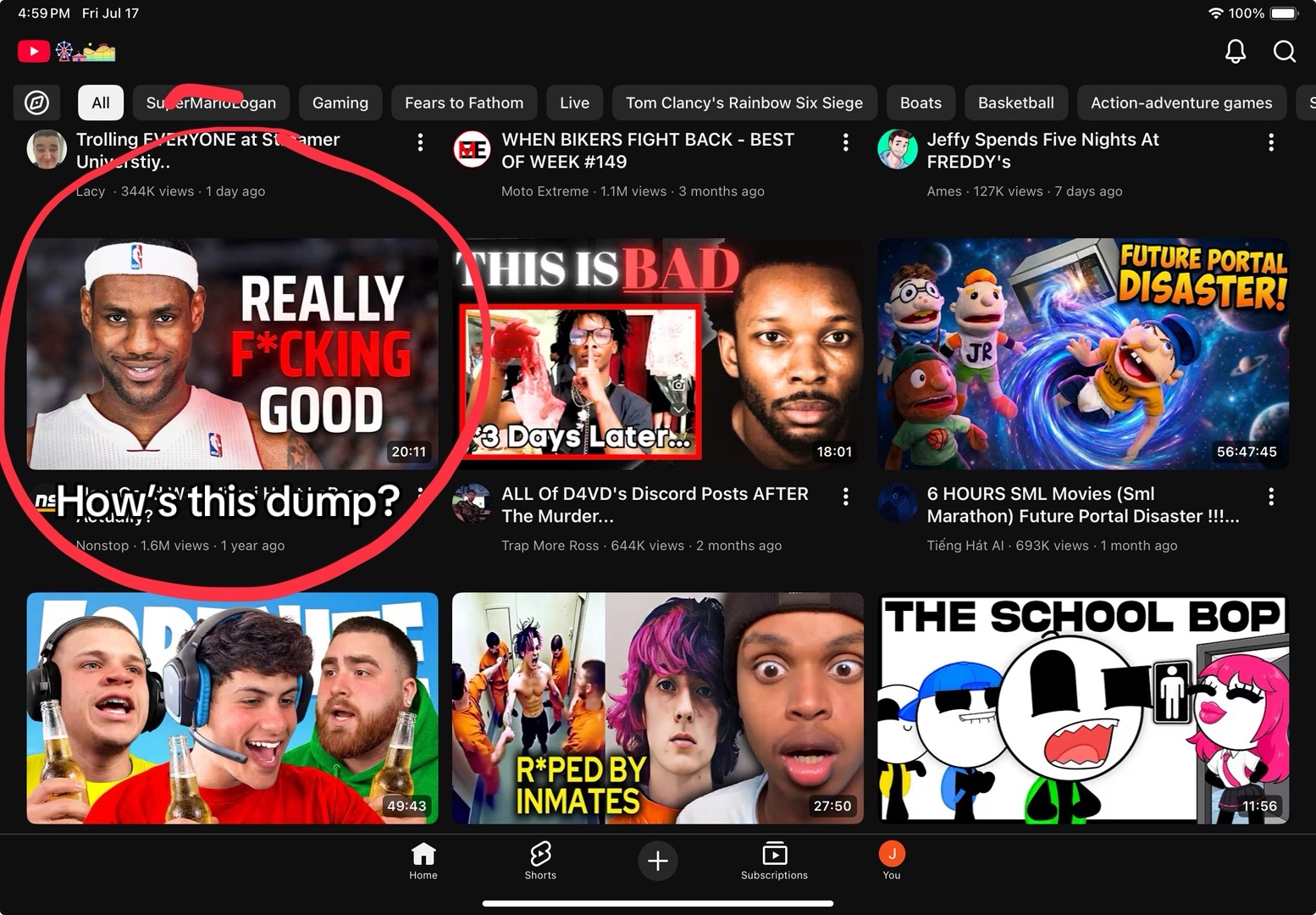Viewport: 1316px width, 915px height.
Task: Tap 'Ames · 127K views · 7 days ago'
Action: point(1025,191)
